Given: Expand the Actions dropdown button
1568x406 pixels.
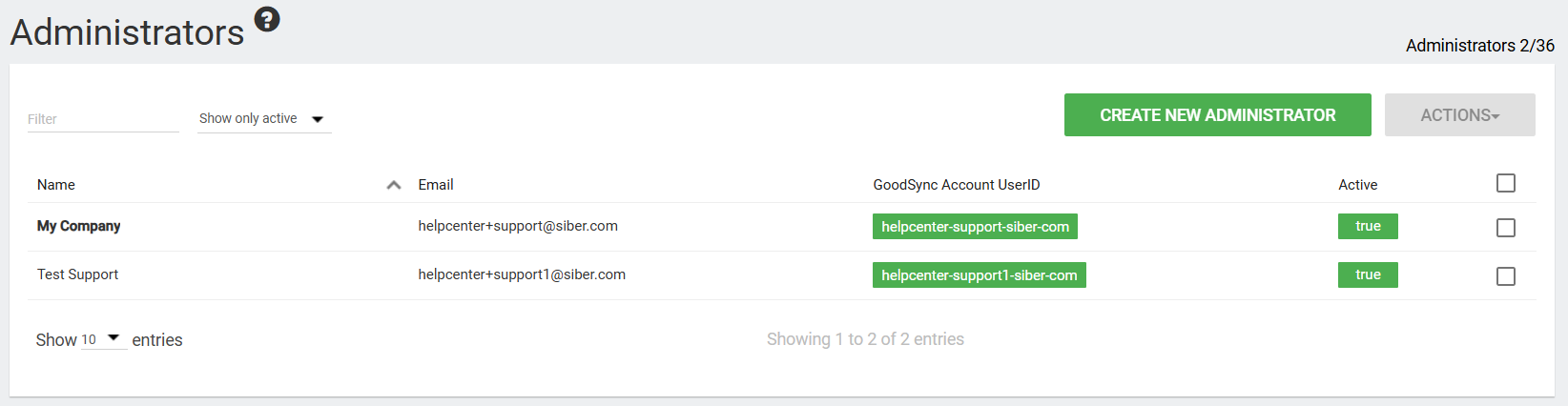Looking at the screenshot, I should [x=1459, y=115].
